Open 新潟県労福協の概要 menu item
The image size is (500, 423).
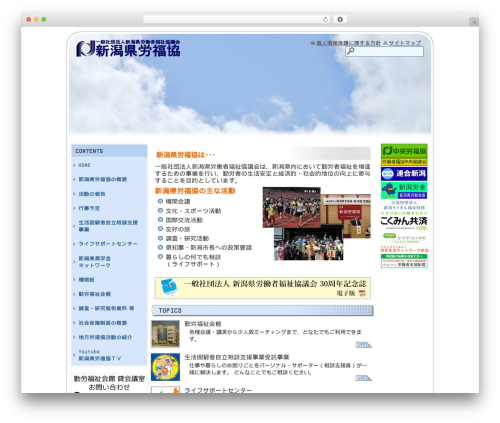(103, 179)
